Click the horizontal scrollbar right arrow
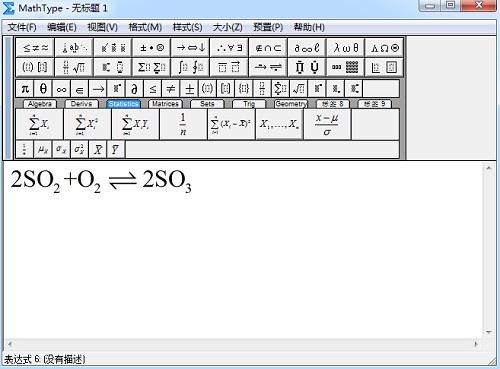 tap(476, 344)
